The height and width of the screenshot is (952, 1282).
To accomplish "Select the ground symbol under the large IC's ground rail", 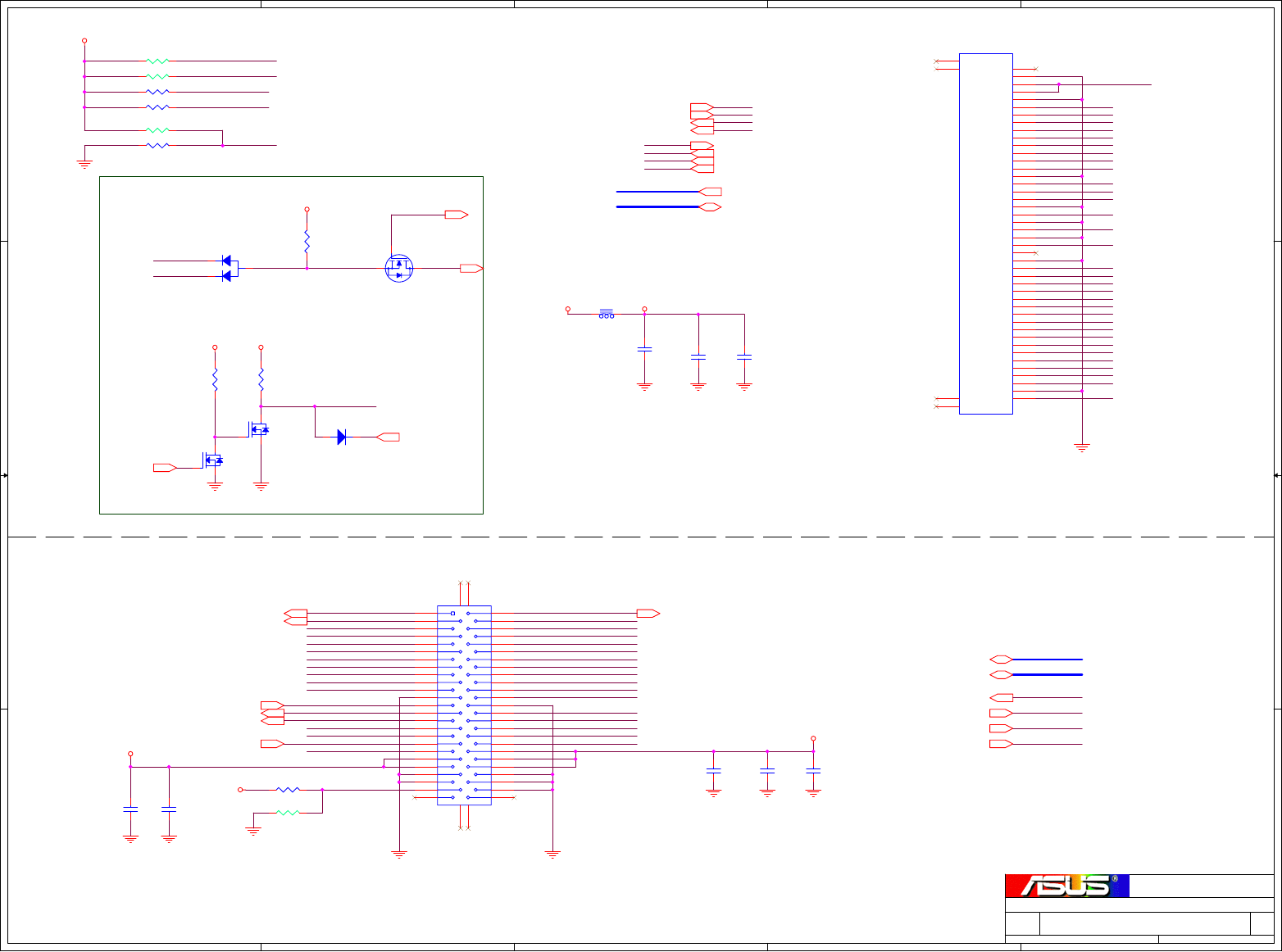I will (1082, 447).
